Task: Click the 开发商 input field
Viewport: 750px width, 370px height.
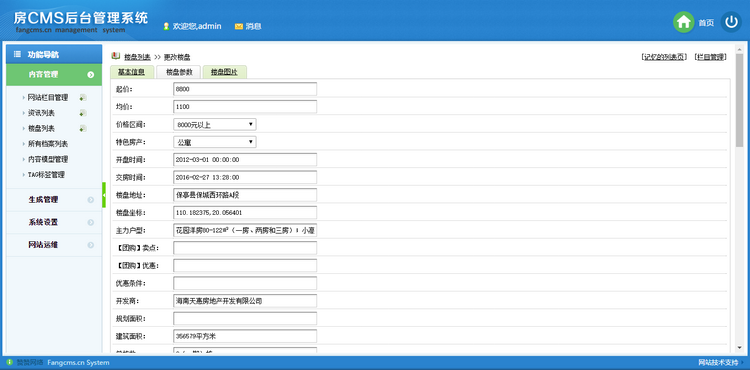Action: 245,301
